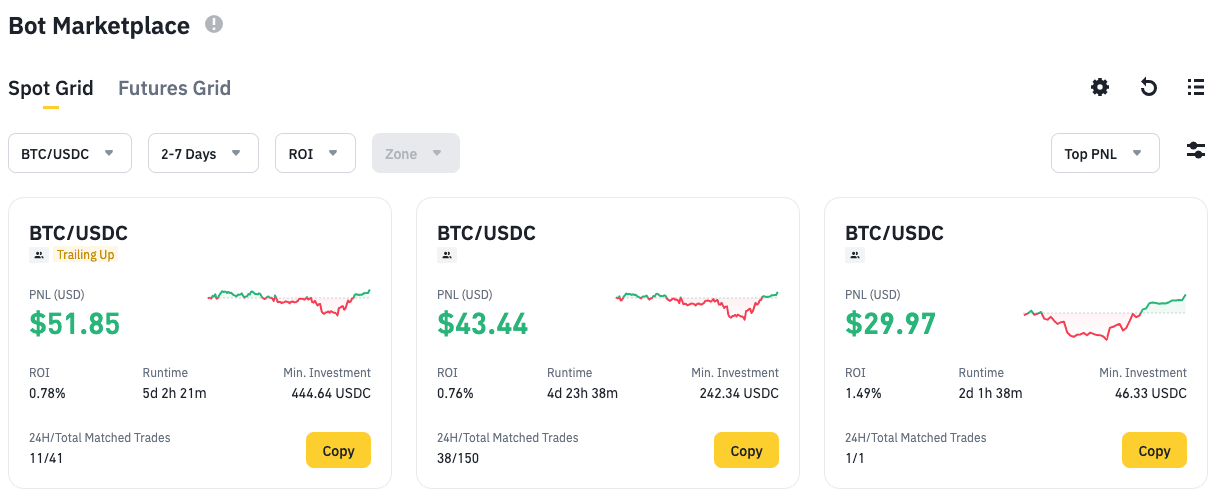Image resolution: width=1217 pixels, height=498 pixels.
Task: Select the Spot Grid tab
Action: coord(51,88)
